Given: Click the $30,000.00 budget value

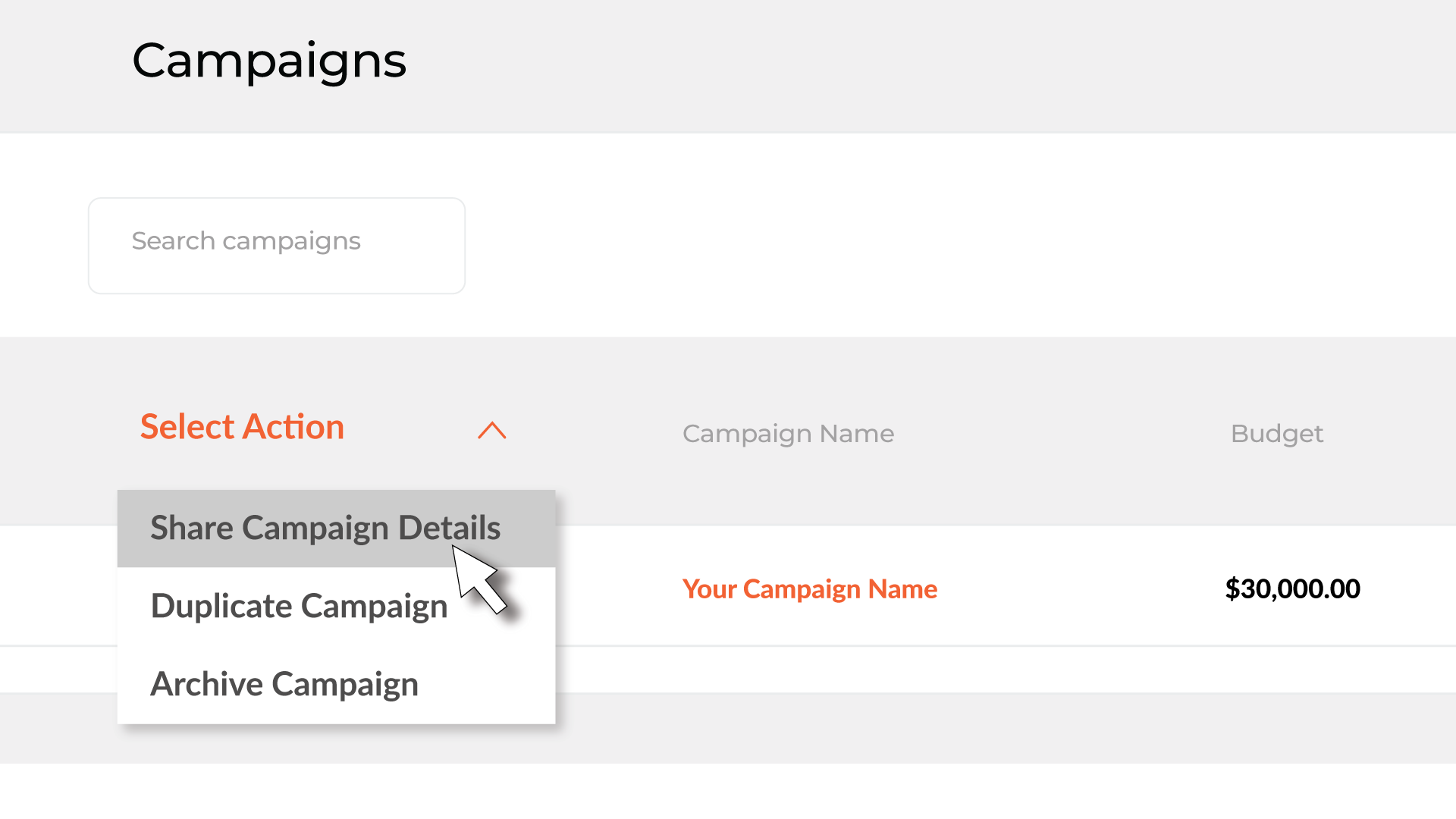Looking at the screenshot, I should pyautogui.click(x=1292, y=589).
